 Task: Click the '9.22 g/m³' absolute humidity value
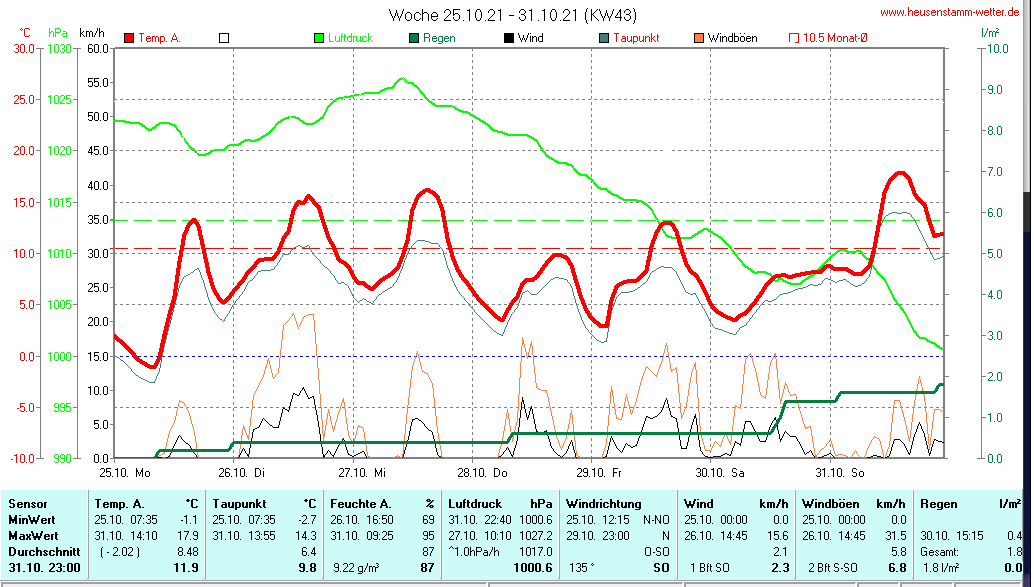pyautogui.click(x=356, y=567)
